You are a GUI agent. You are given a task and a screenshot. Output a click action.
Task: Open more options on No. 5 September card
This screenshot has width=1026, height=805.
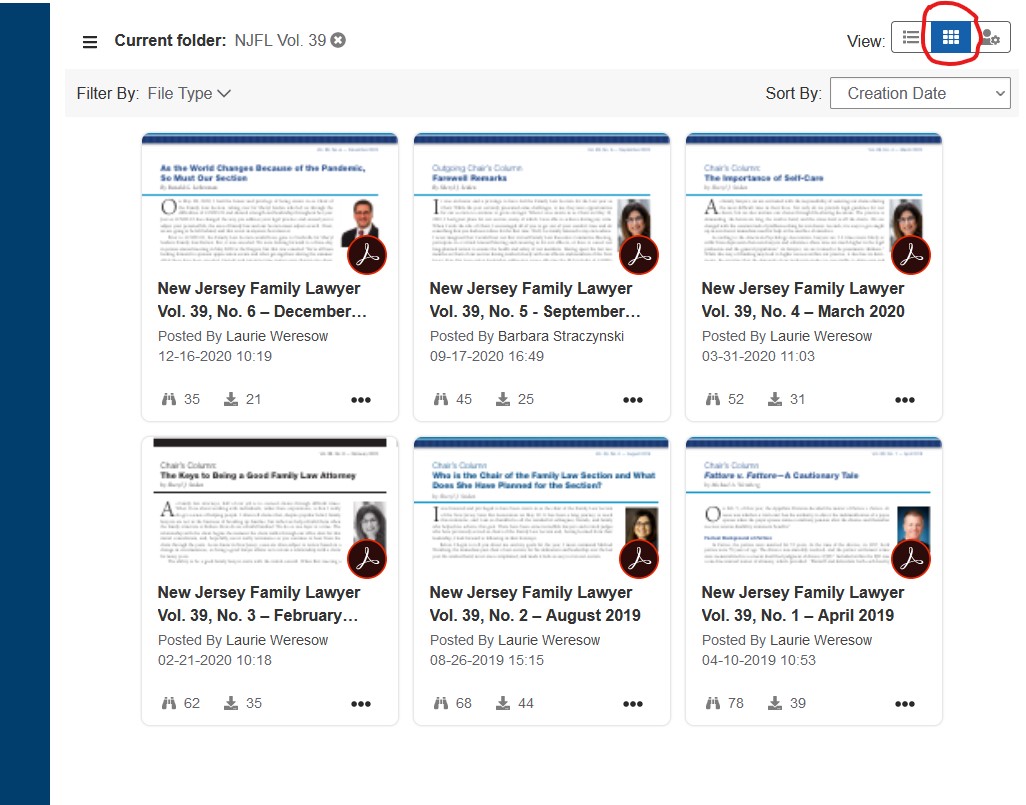pyautogui.click(x=633, y=400)
